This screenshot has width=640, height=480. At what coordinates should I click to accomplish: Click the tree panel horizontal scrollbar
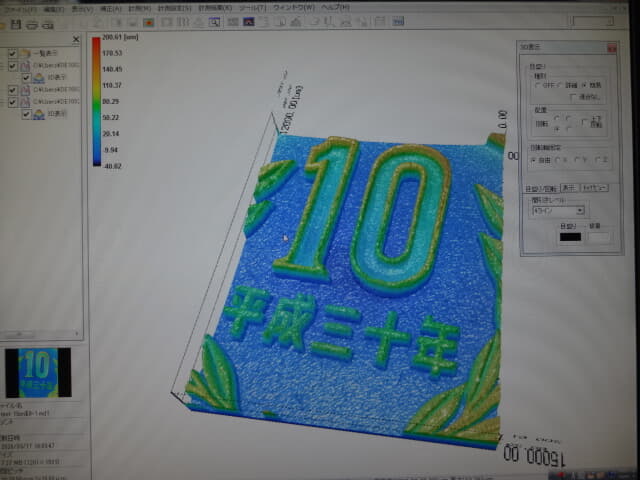[40, 334]
